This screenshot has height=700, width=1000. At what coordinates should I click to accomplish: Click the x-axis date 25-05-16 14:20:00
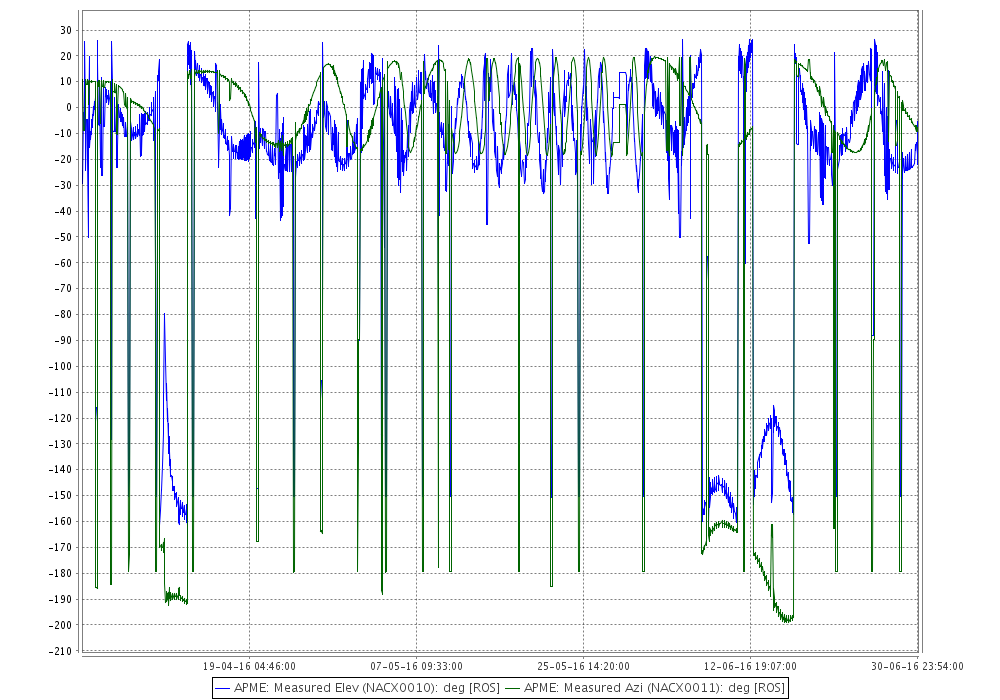pos(583,666)
